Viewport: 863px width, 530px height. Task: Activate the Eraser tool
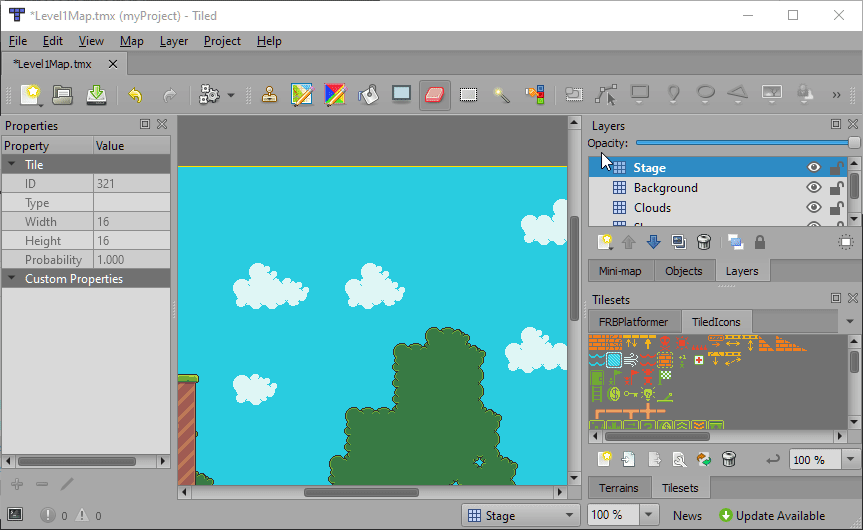[434, 95]
